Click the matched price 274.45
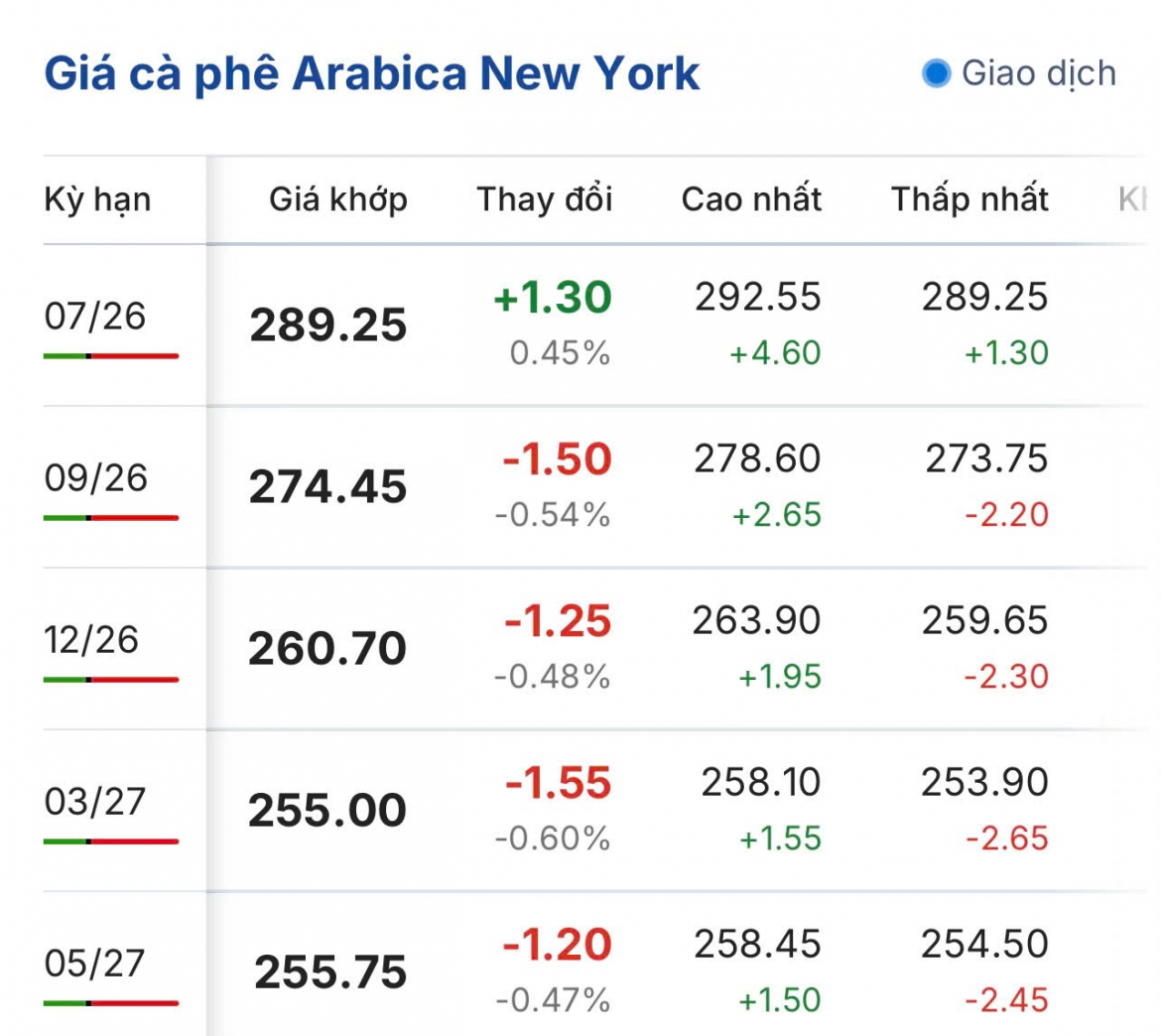This screenshot has width=1161, height=1036. (328, 486)
